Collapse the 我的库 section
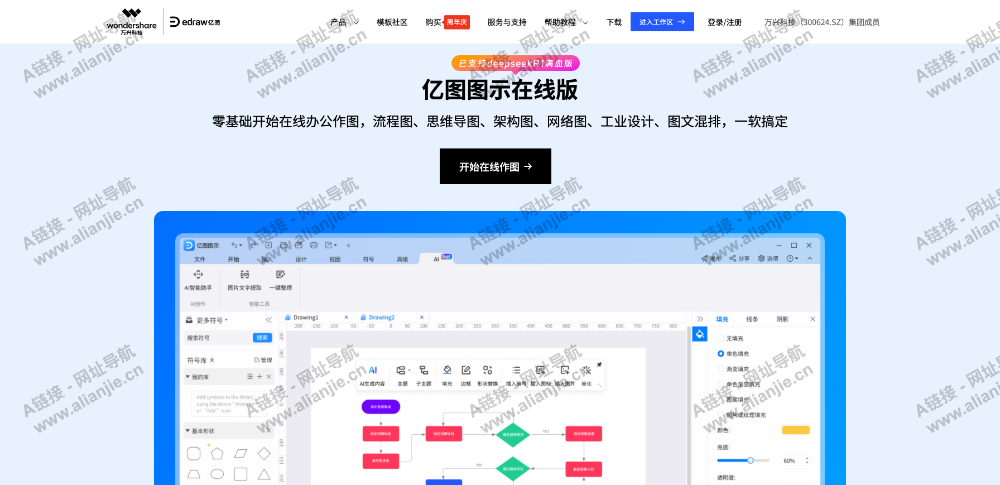The height and width of the screenshot is (485, 1000). [188, 377]
